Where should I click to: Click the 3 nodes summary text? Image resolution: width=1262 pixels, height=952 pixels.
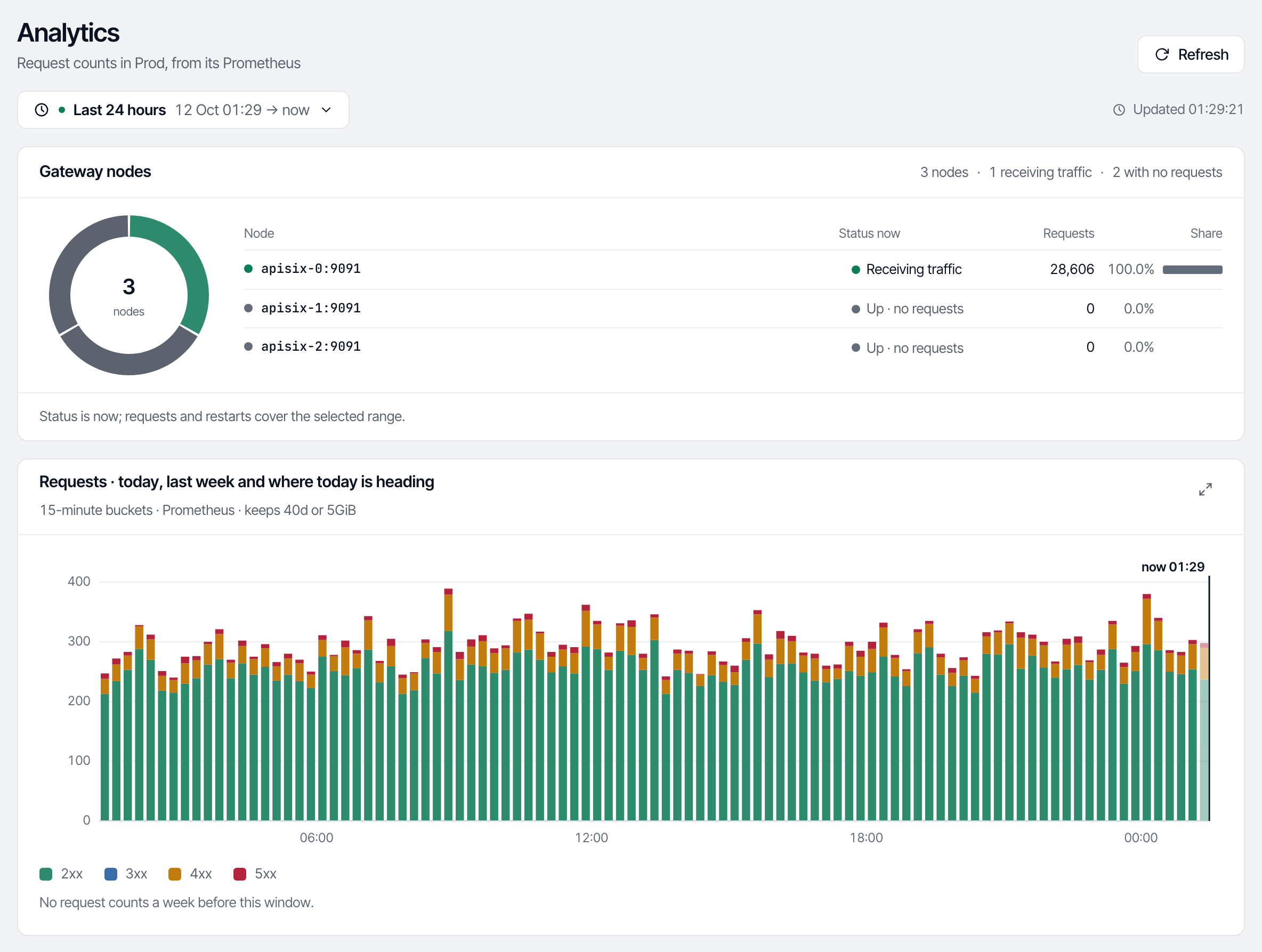click(944, 172)
